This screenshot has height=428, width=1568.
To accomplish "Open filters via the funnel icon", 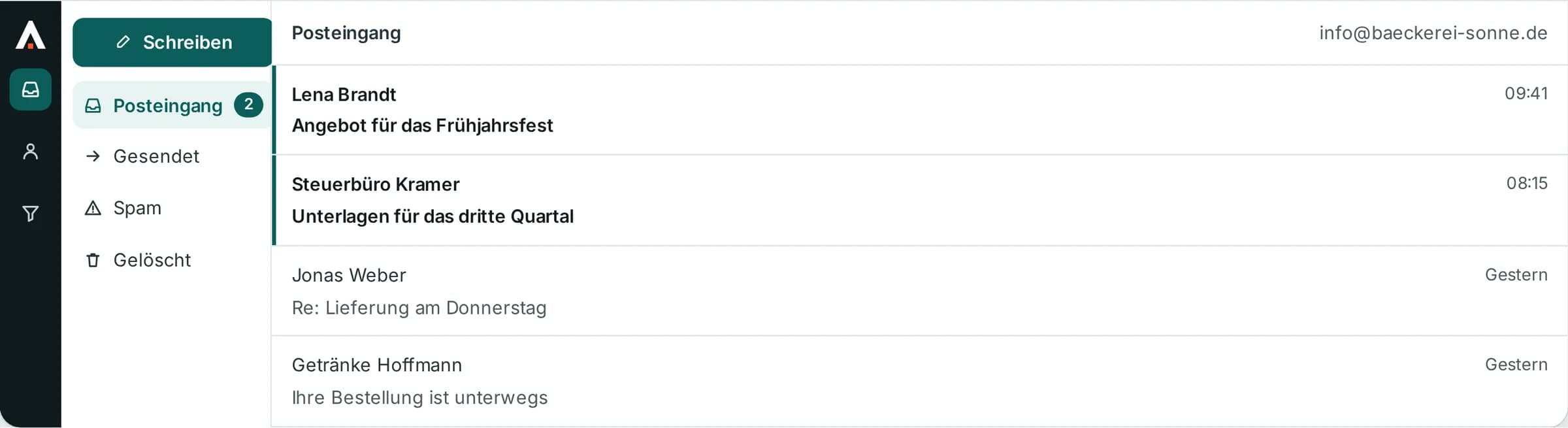I will 30,214.
